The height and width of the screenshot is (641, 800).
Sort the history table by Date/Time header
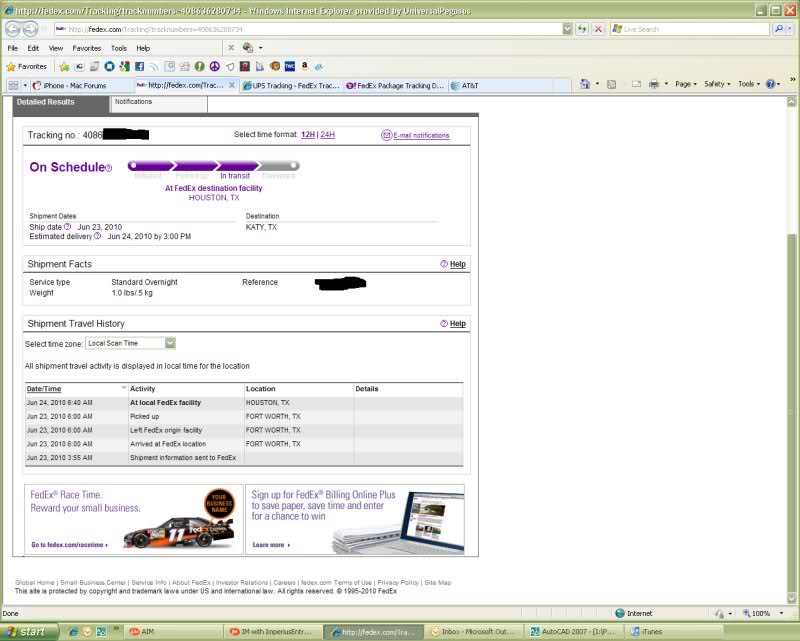(x=44, y=389)
